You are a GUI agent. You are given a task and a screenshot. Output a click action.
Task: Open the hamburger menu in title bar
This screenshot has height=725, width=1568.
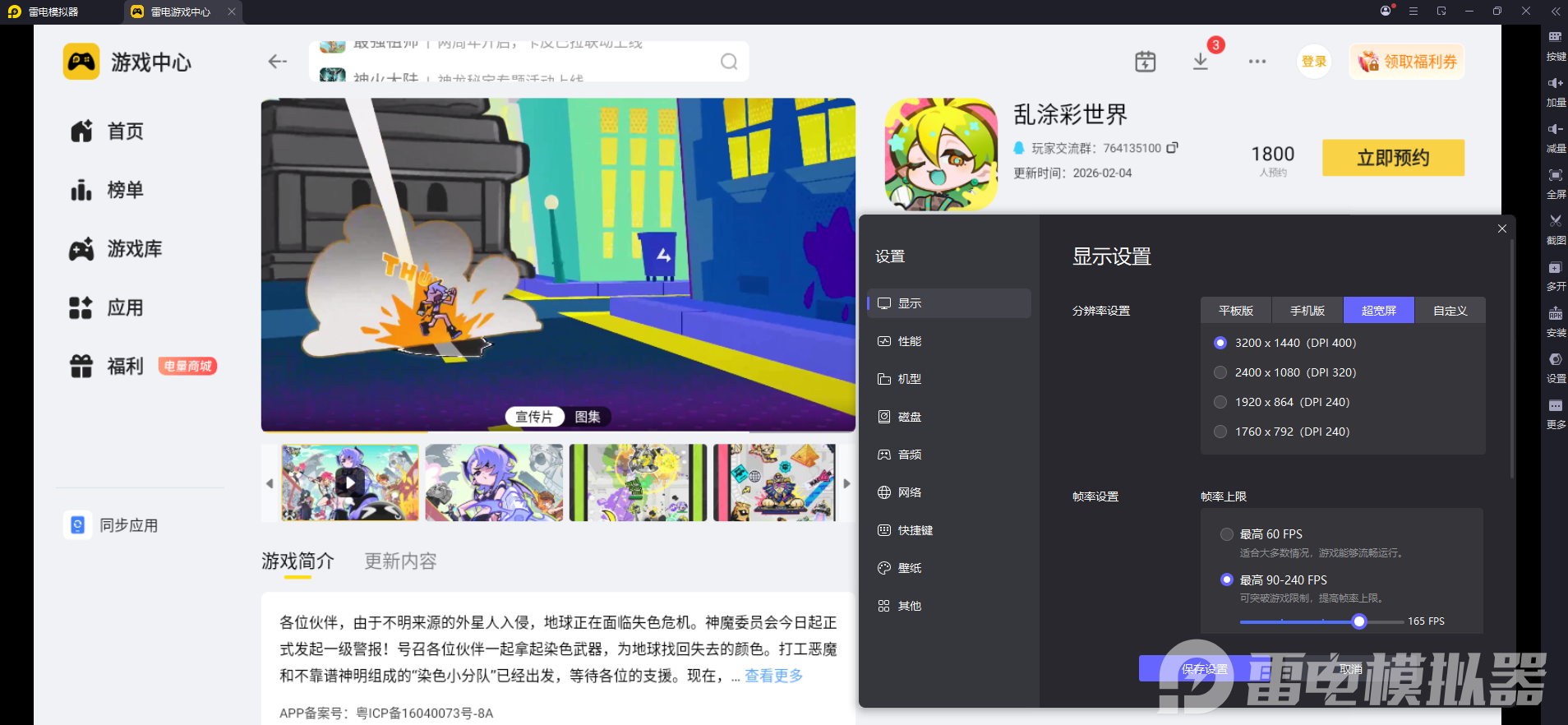[1414, 11]
